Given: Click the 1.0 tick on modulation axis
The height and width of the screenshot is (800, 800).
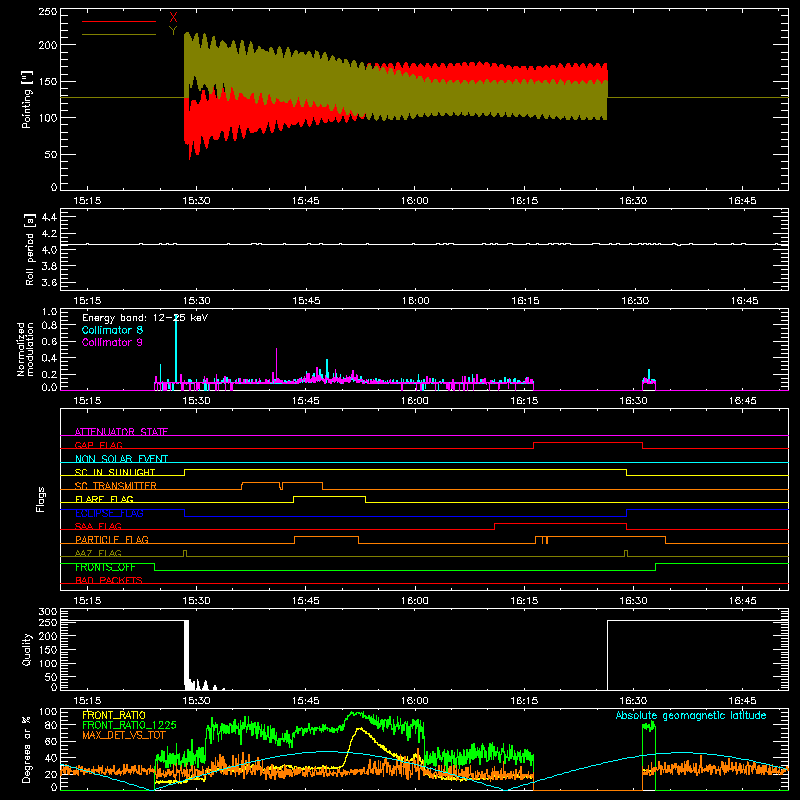Looking at the screenshot, I should [x=49, y=312].
